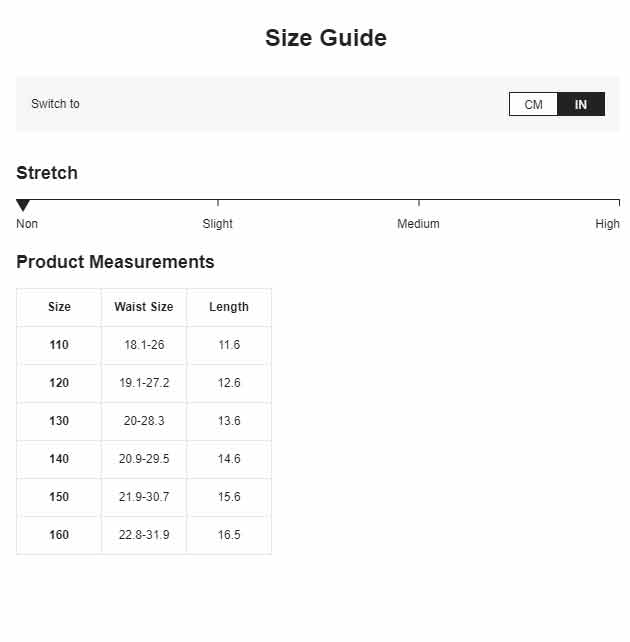The height and width of the screenshot is (642, 630).
Task: Click length value 16.5 cell
Action: point(229,535)
